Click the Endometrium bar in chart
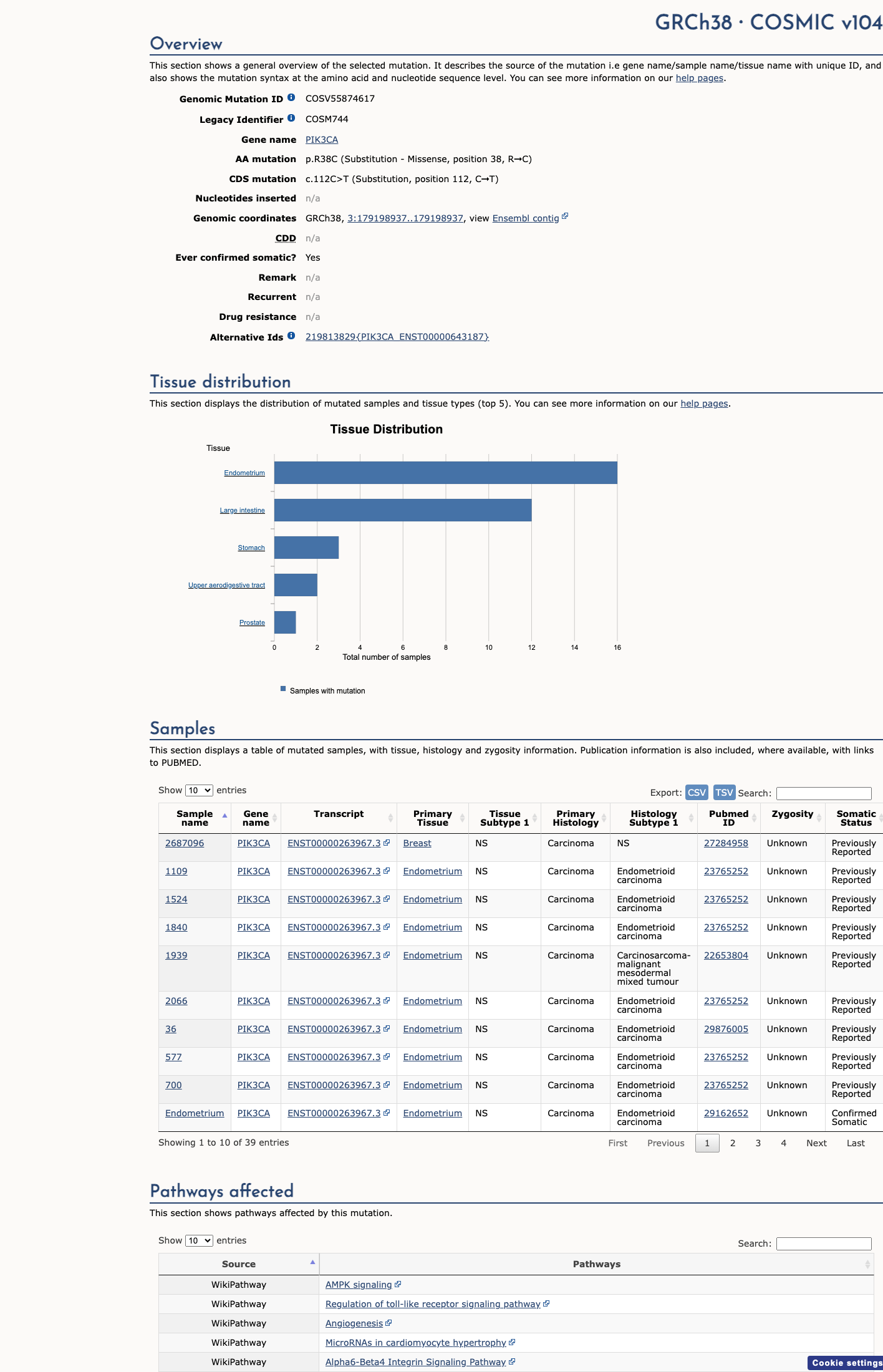The width and height of the screenshot is (883, 1372). pyautogui.click(x=446, y=473)
